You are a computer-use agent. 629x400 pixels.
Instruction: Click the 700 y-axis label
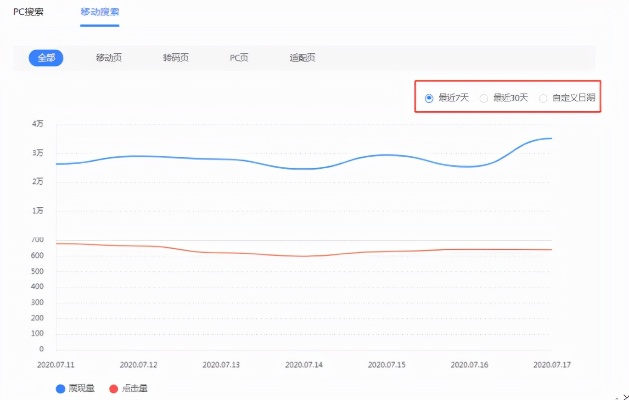point(37,240)
